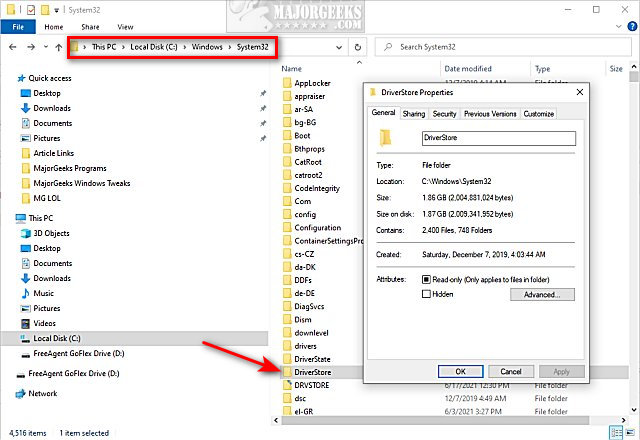Click the appraiser folder icon
Image resolution: width=640 pixels, height=440 pixels.
287,96
